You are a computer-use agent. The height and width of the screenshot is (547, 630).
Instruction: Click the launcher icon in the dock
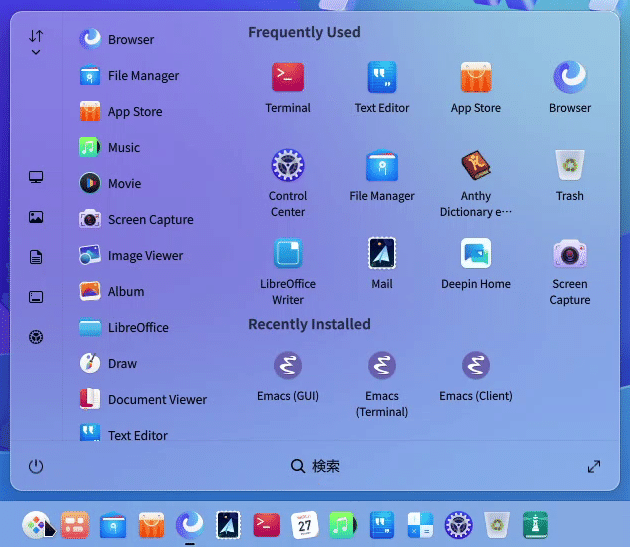pyautogui.click(x=38, y=525)
